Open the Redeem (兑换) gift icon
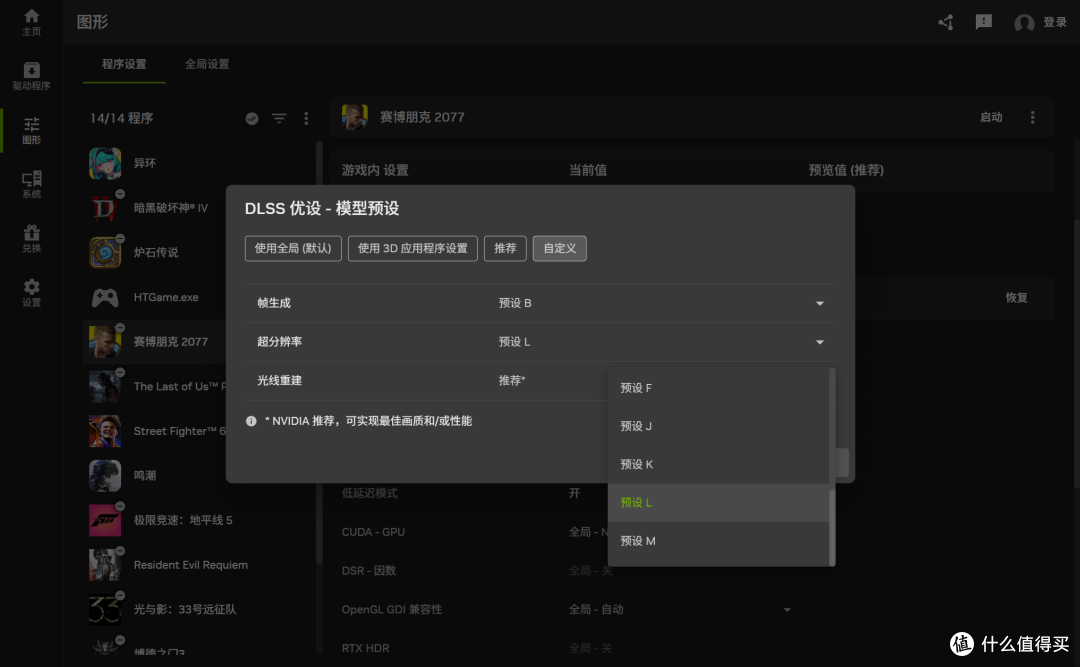 click(32, 238)
